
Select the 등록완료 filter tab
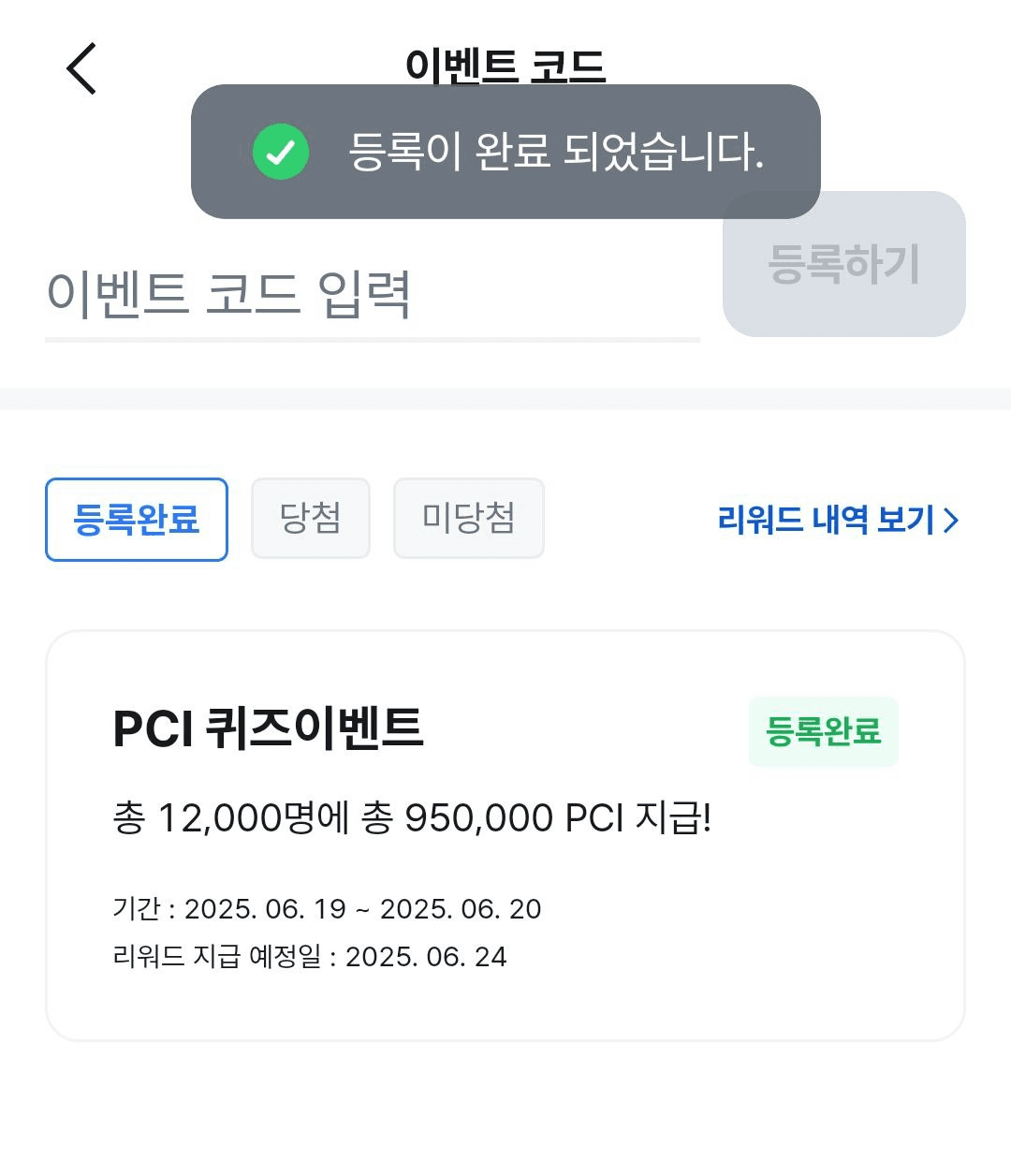pyautogui.click(x=137, y=520)
